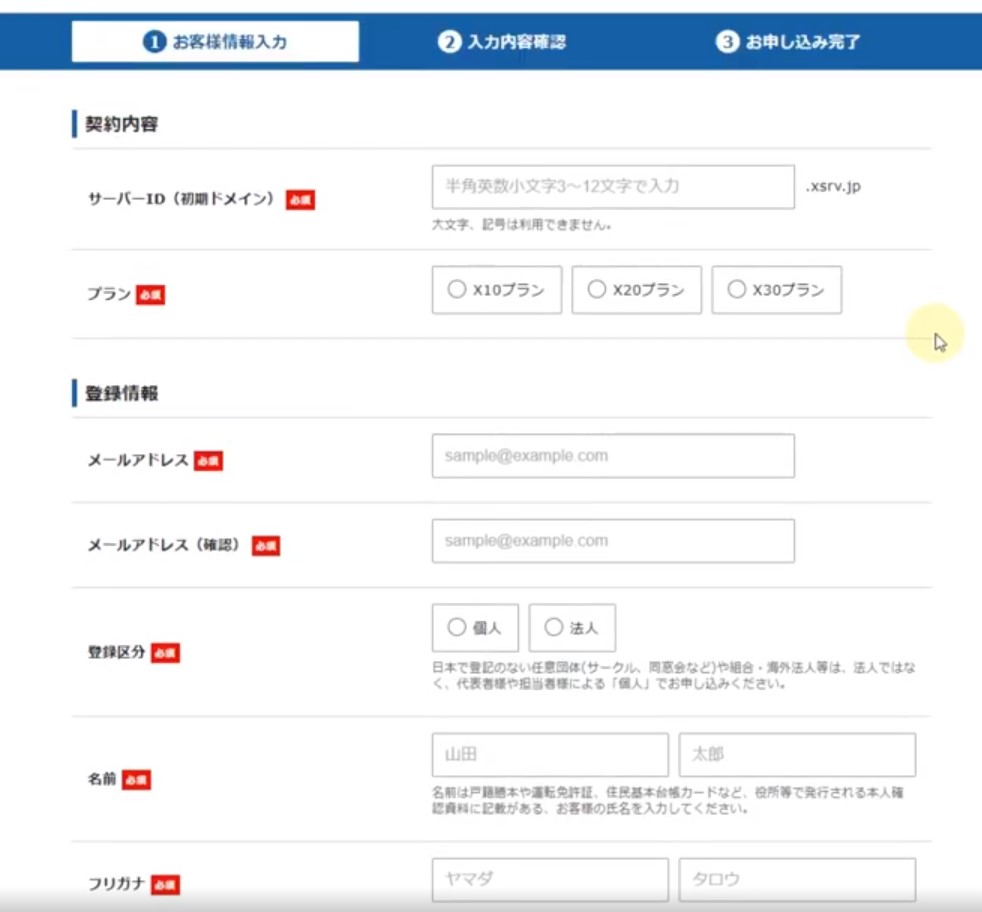Click the 必須 badge next to サーバーID
The width and height of the screenshot is (982, 912).
tap(301, 200)
